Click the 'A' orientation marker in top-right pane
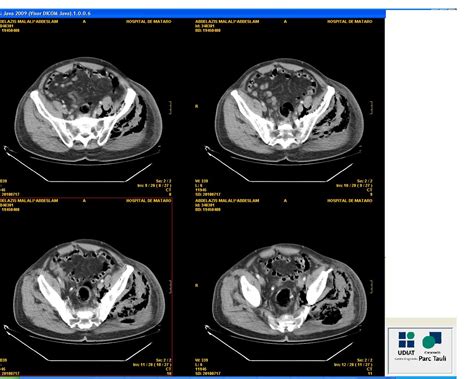 pyautogui.click(x=285, y=21)
